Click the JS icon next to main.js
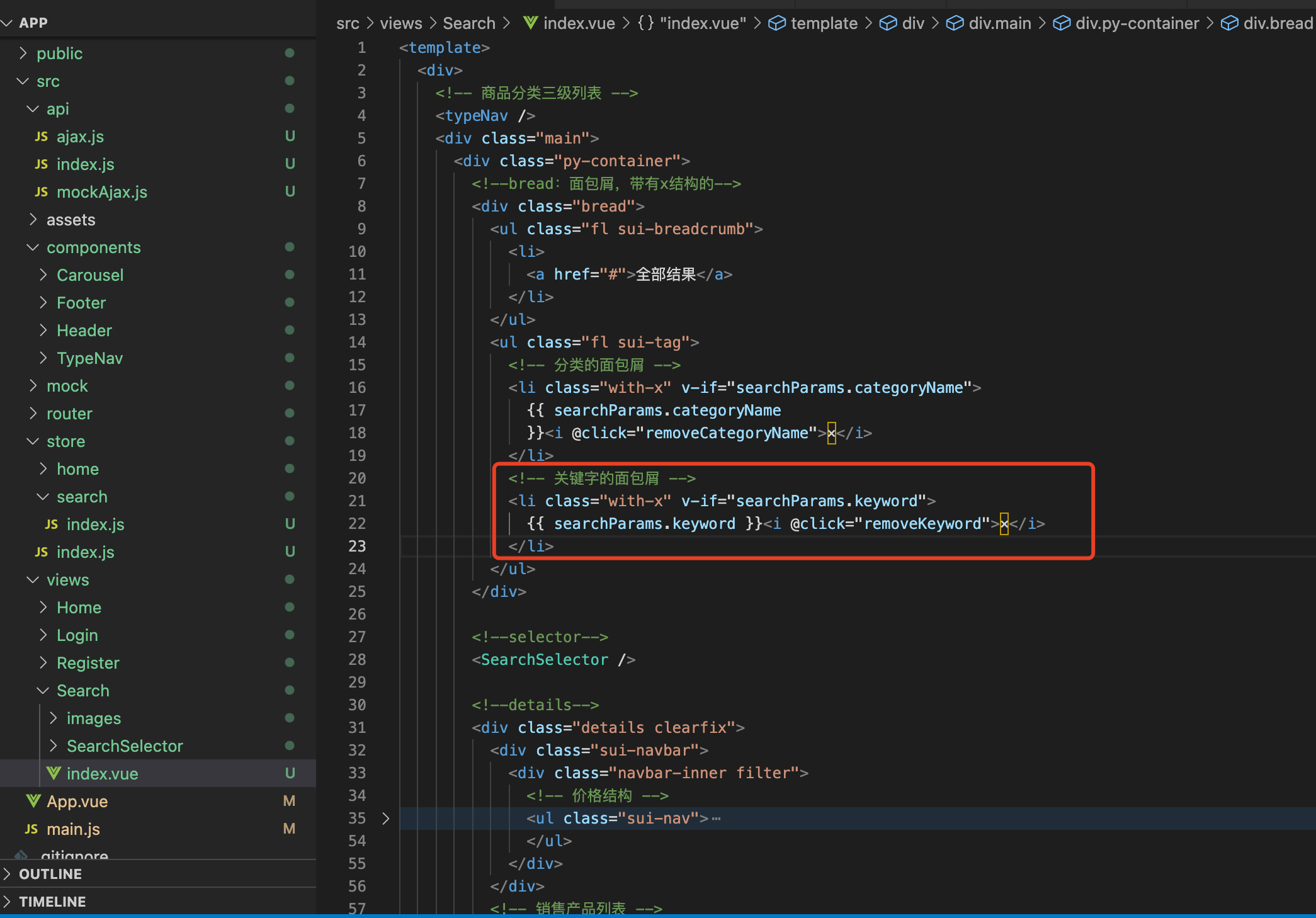 click(31, 829)
